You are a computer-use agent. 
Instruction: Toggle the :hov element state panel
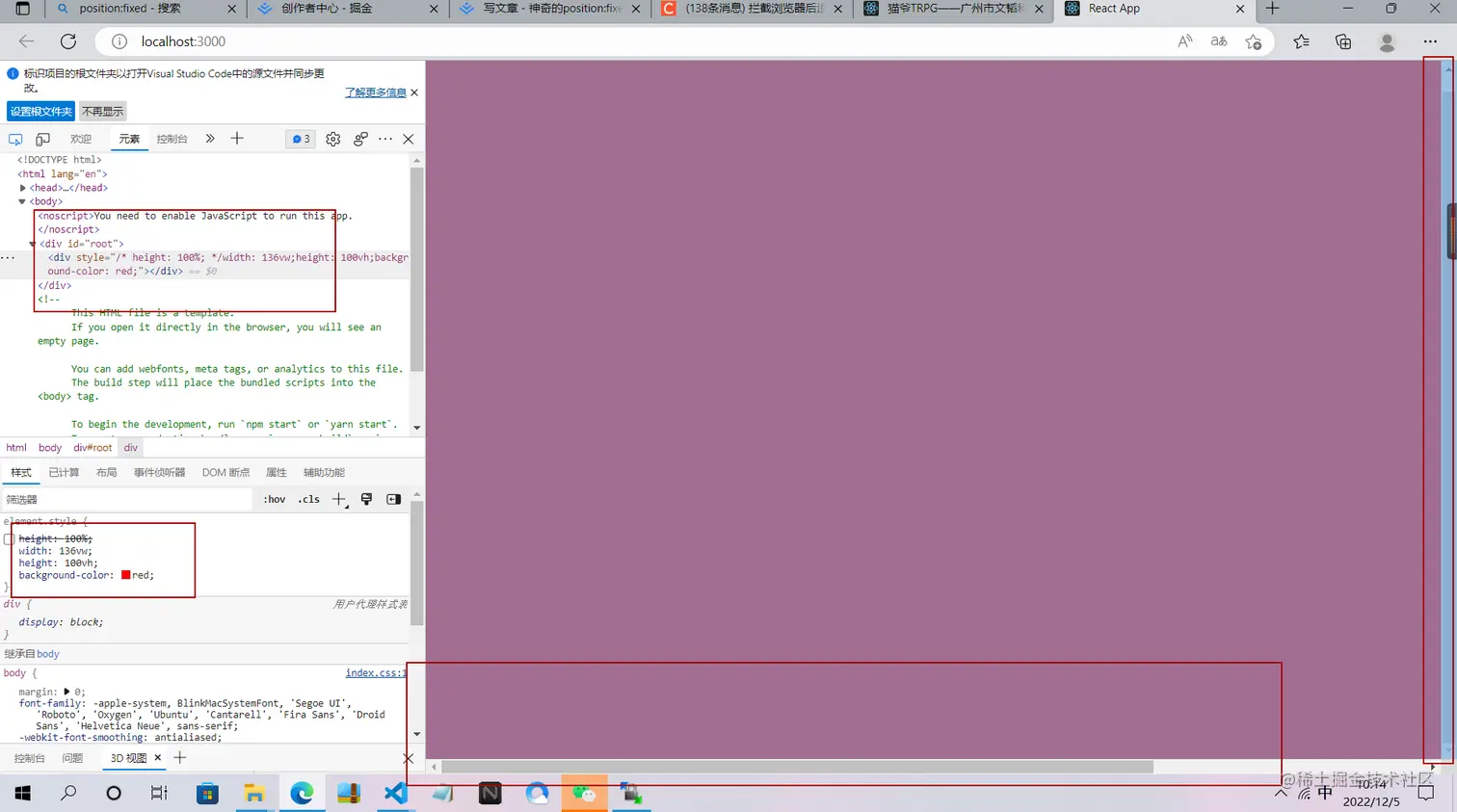(x=275, y=499)
